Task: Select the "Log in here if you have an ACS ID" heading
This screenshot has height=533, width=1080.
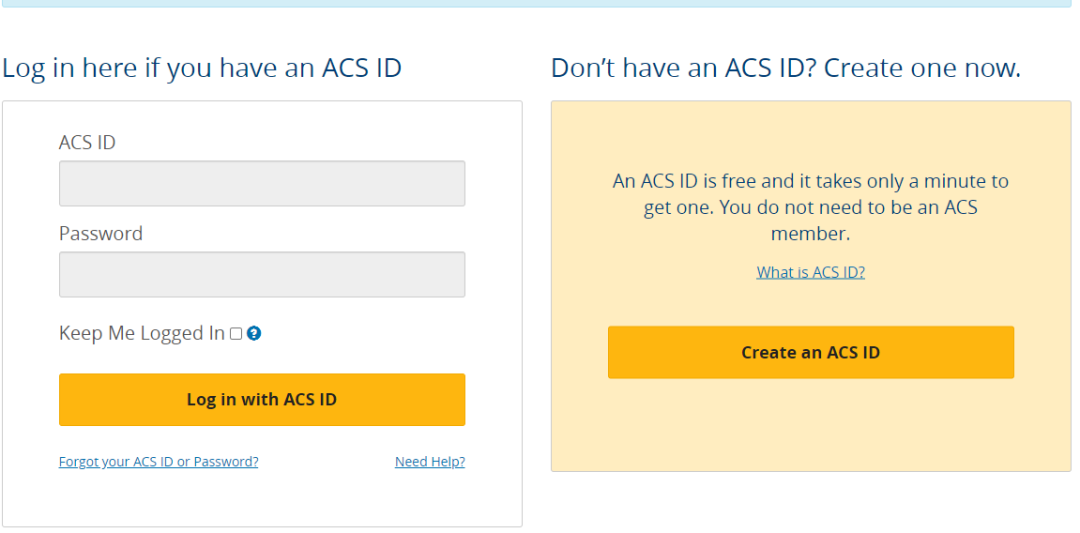Action: pos(202,69)
